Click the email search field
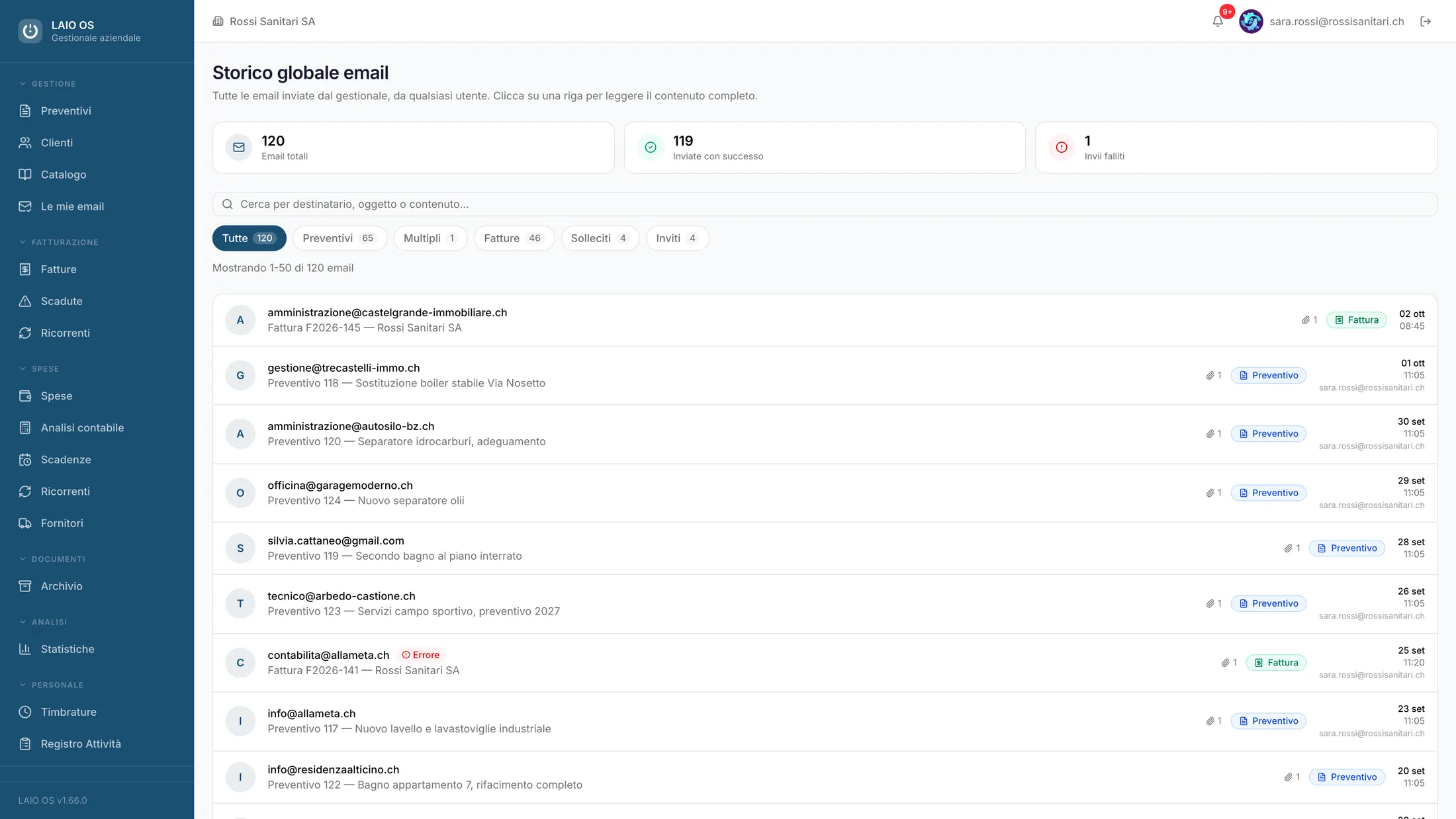 click(x=825, y=204)
